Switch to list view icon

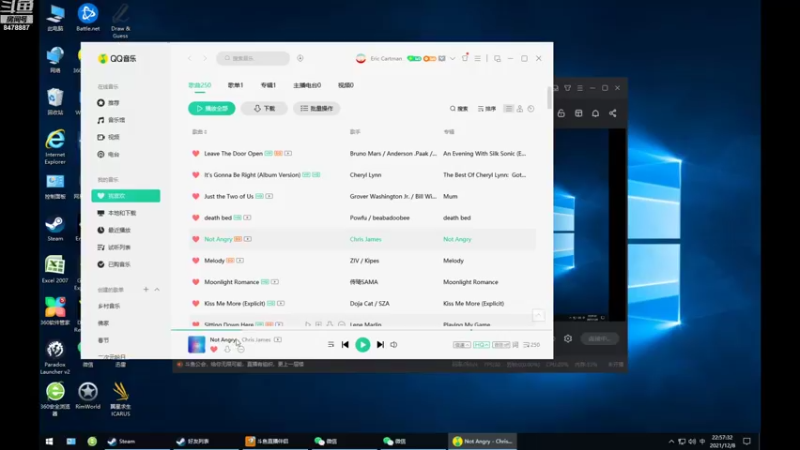coord(508,109)
